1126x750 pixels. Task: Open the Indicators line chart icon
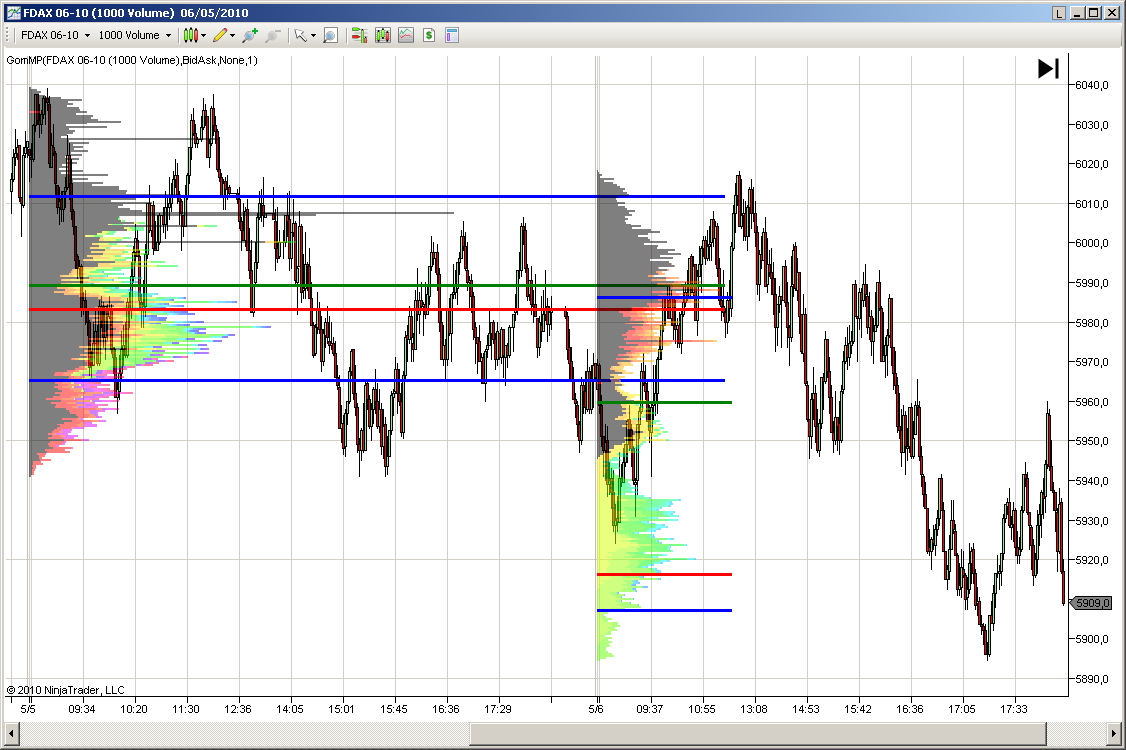(x=406, y=35)
